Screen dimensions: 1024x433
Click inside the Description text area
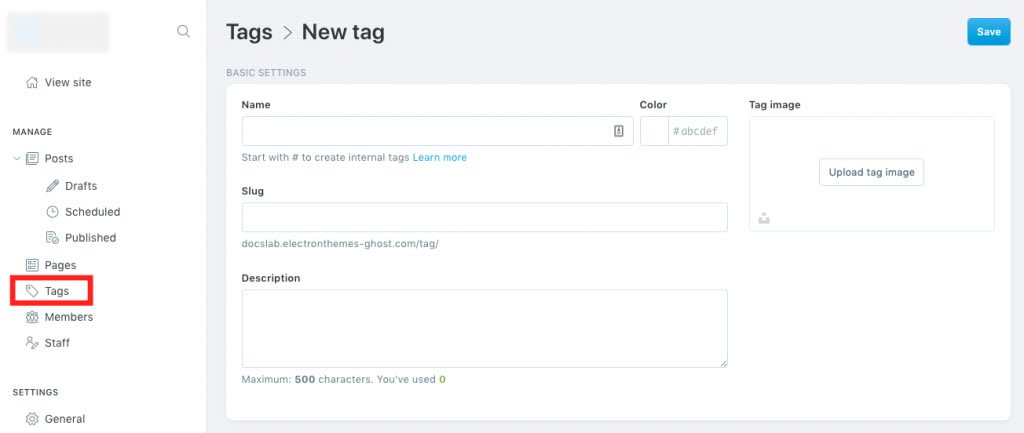[x=484, y=328]
